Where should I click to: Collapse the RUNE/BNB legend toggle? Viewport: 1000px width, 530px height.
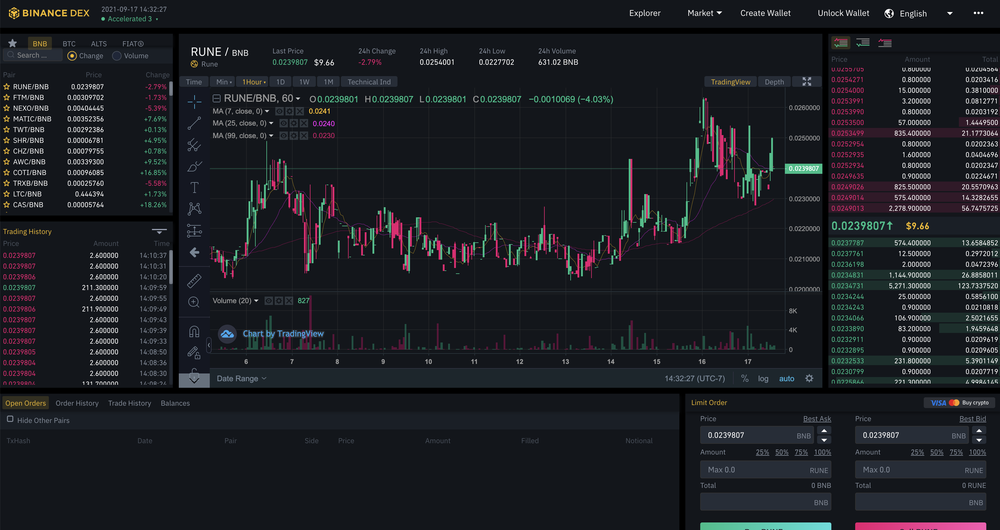pyautogui.click(x=217, y=99)
